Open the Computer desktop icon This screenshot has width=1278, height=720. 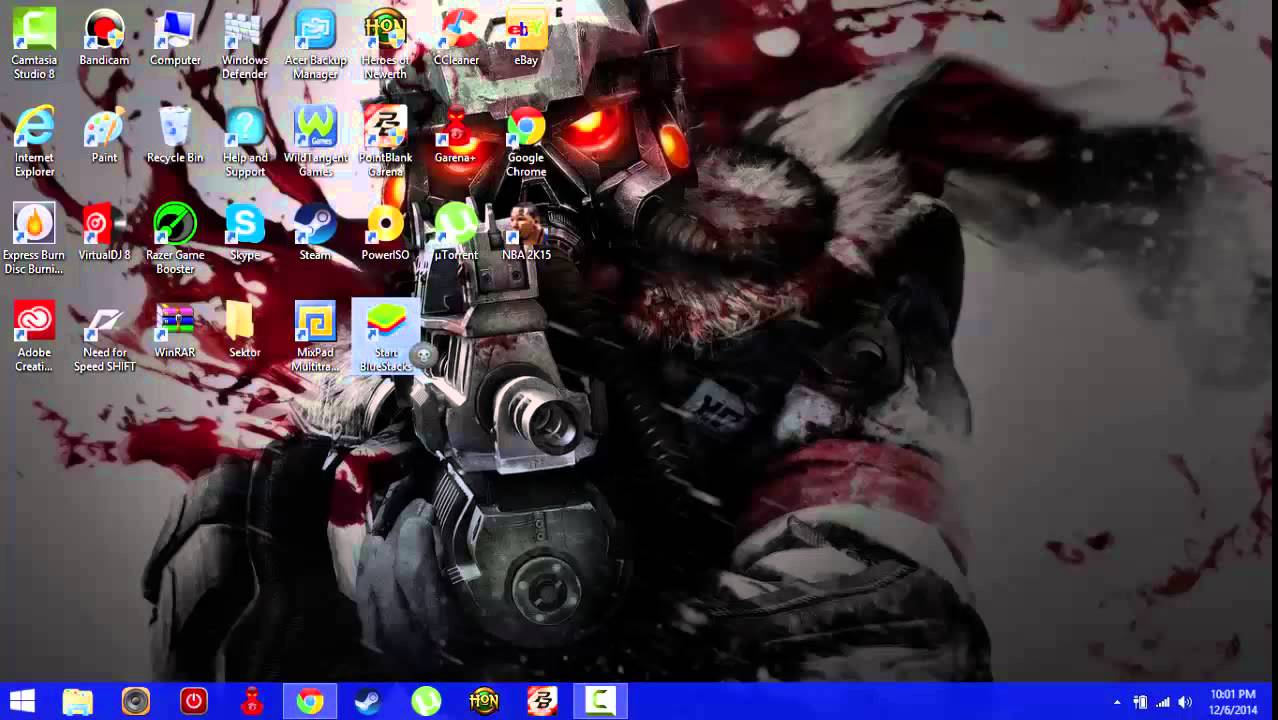[175, 39]
